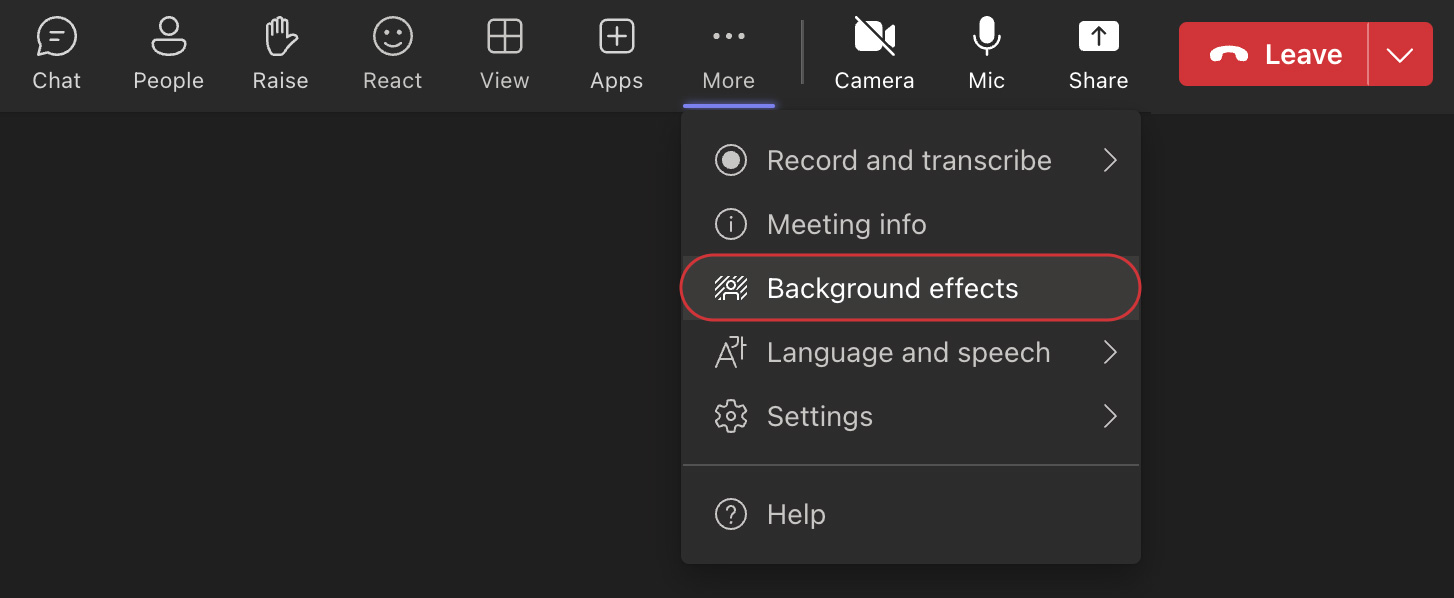This screenshot has width=1454, height=598.
Task: Open Settings from the More menu
Action: pos(819,416)
